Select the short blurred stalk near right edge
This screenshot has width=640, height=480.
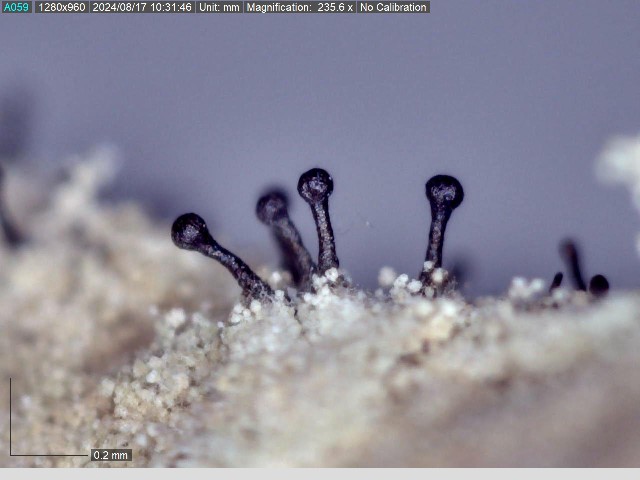572,263
